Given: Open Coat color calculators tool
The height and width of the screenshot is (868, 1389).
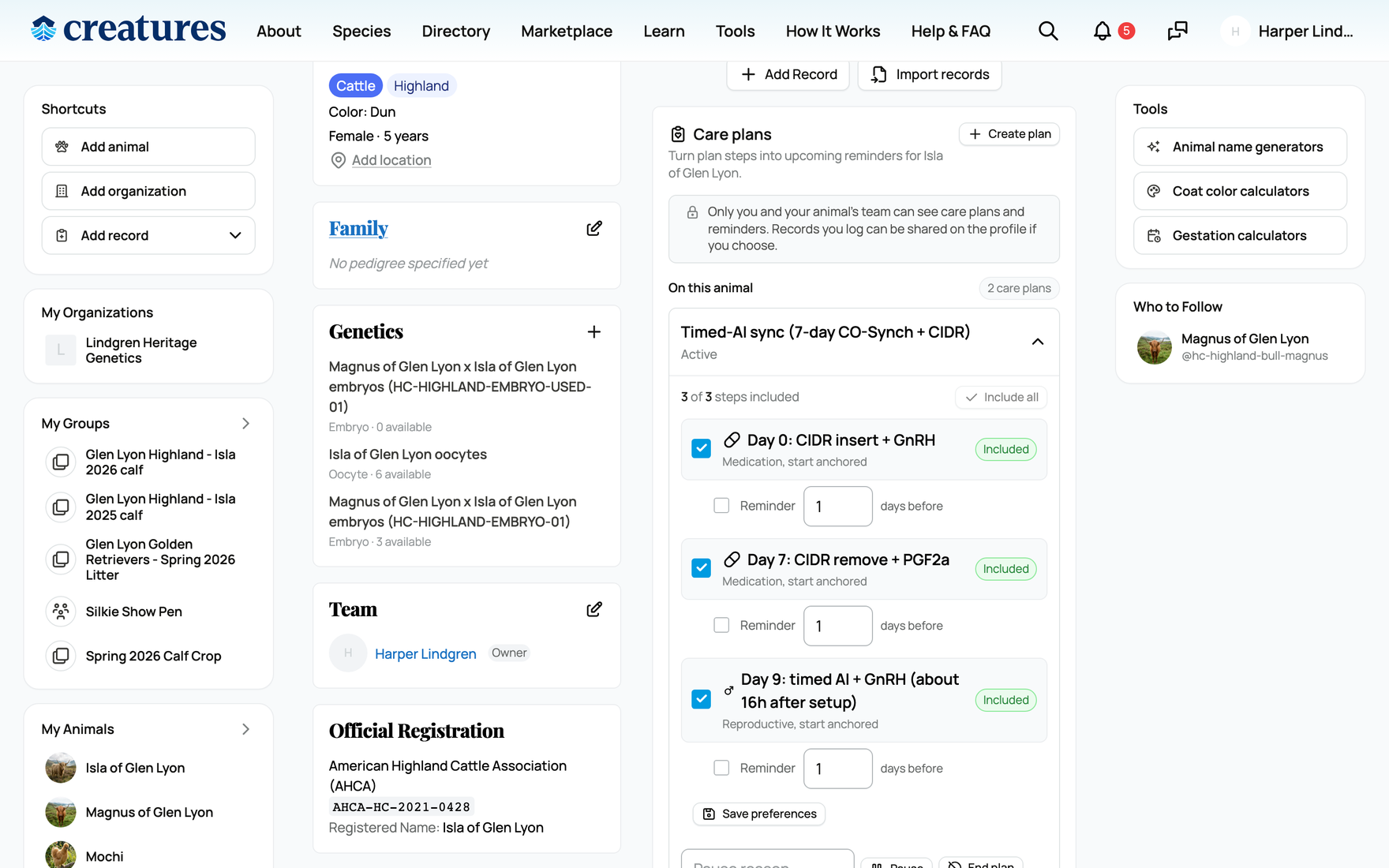Looking at the screenshot, I should pos(1240,191).
